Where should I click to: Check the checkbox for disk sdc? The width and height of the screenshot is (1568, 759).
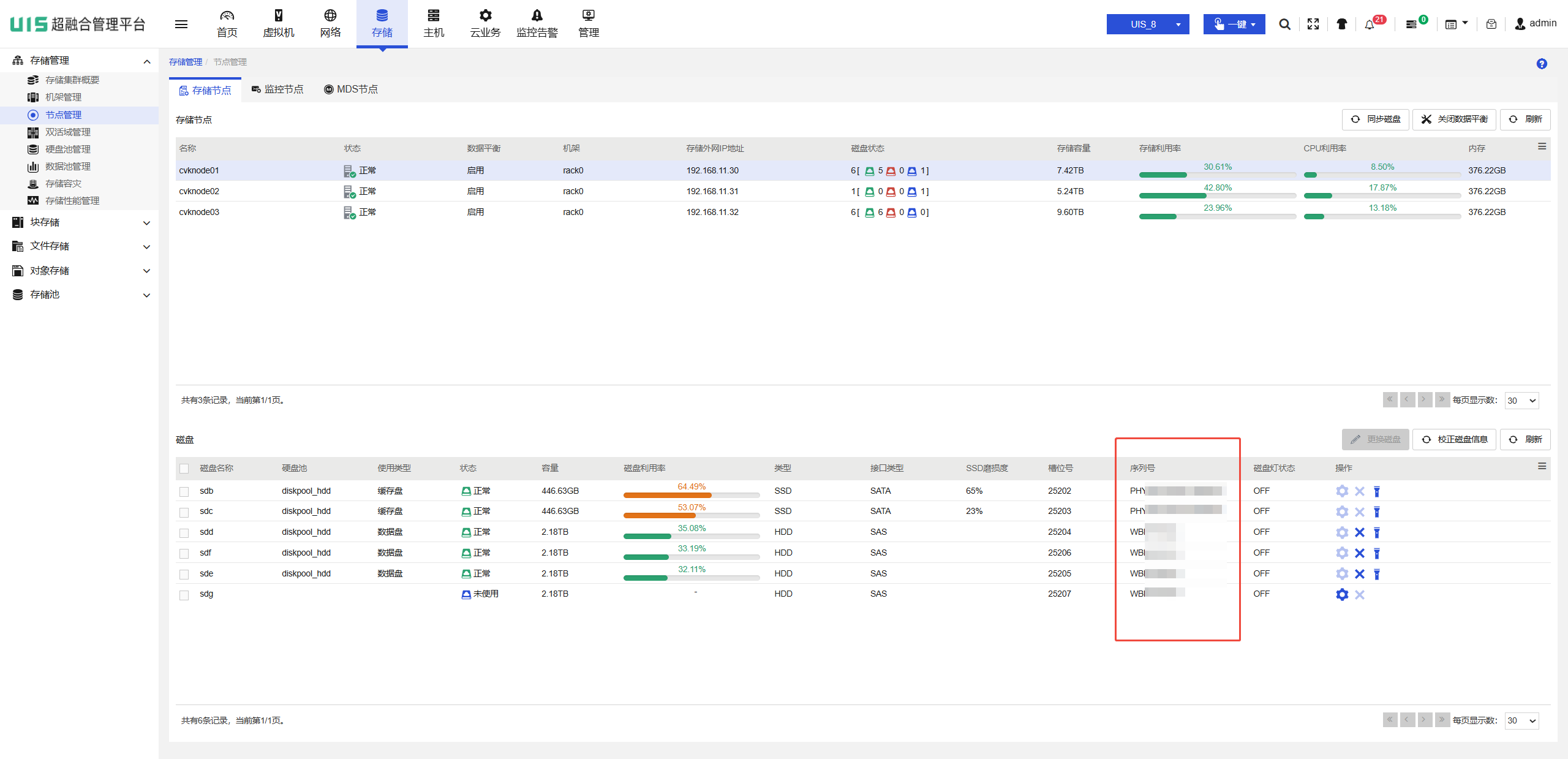tap(184, 512)
